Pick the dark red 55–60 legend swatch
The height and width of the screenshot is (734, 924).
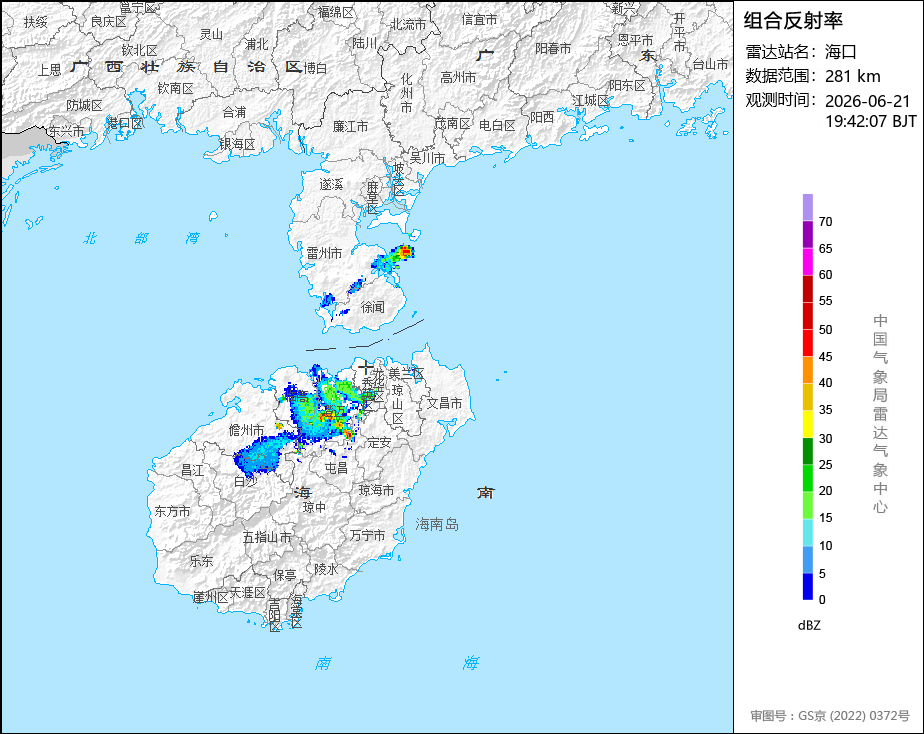pyautogui.click(x=807, y=289)
